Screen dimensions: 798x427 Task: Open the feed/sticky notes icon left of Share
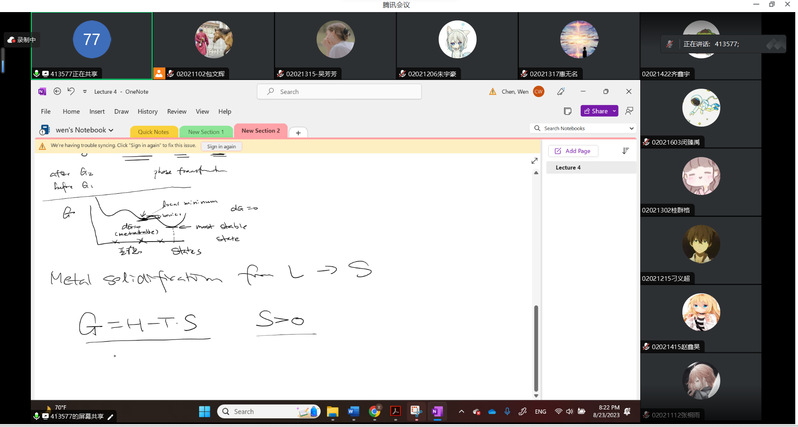click(x=568, y=111)
